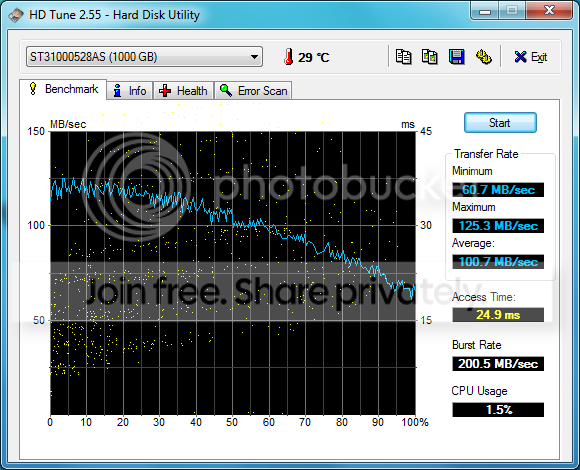
Task: Click the HD Tune title bar app icon
Action: click(16, 16)
